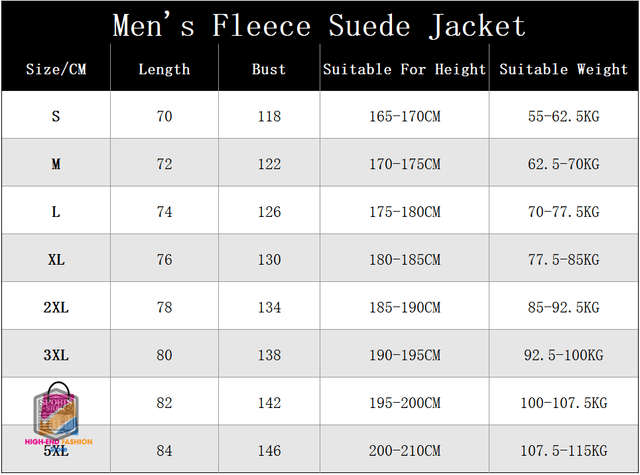The width and height of the screenshot is (640, 475).
Task: Click the High-End Fashion shopping bag logo
Action: click(x=58, y=414)
